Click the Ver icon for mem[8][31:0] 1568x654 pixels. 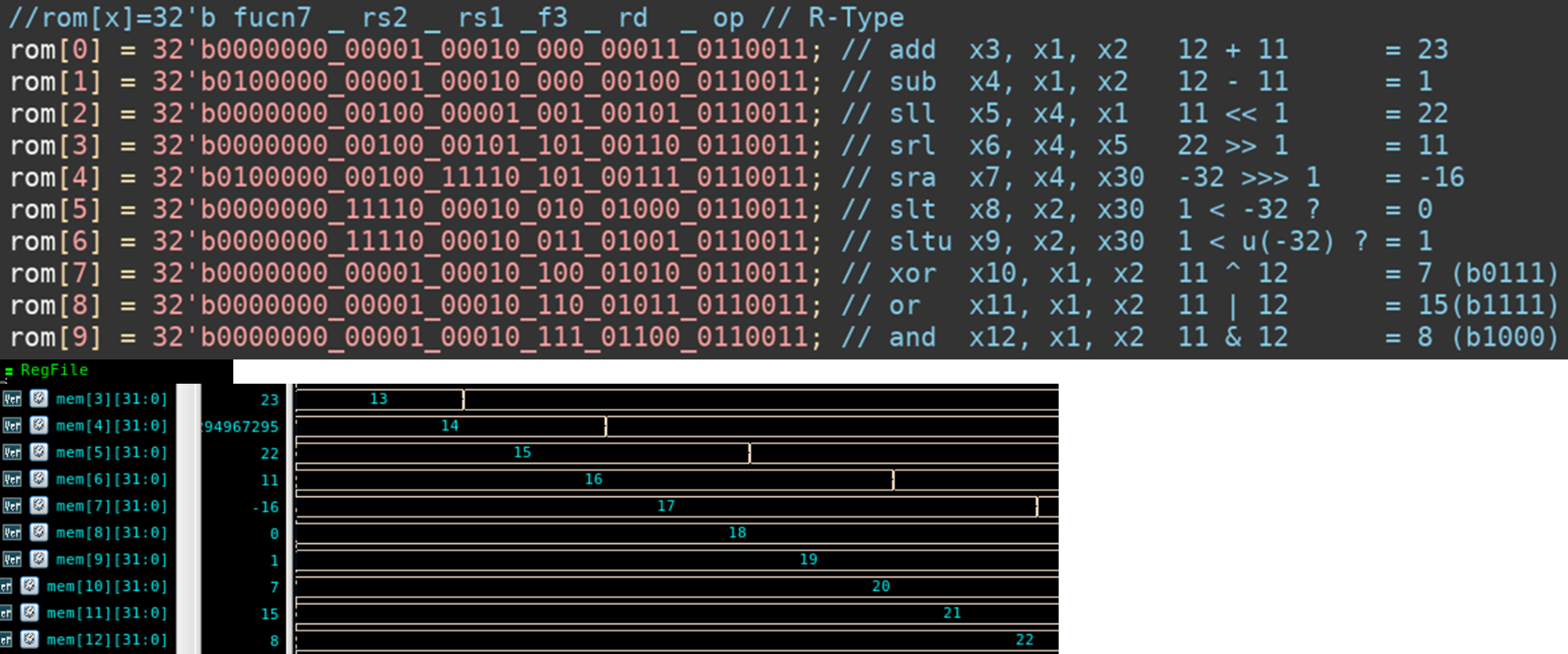pos(12,533)
